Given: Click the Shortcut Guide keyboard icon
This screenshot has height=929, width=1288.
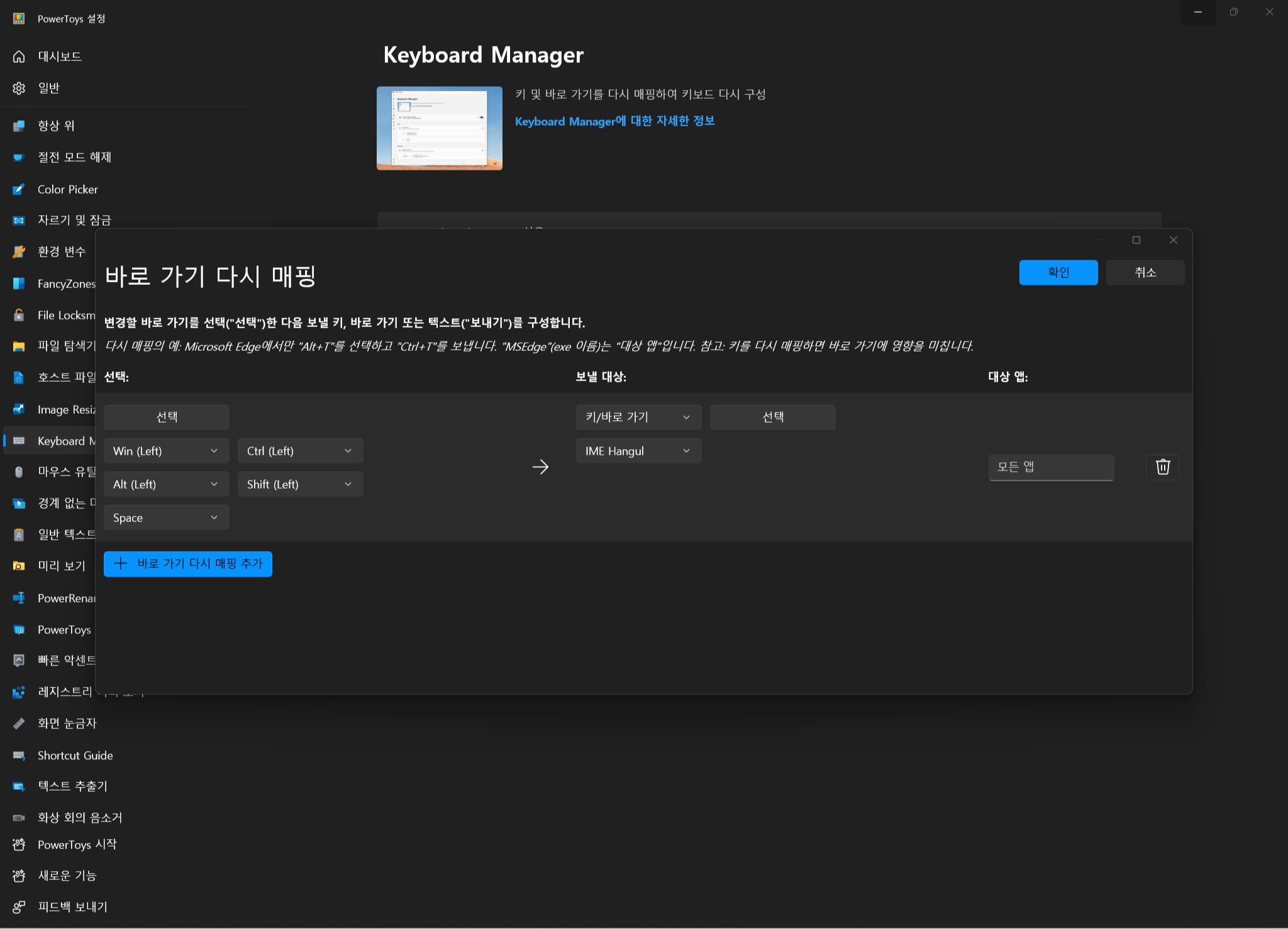Looking at the screenshot, I should [19, 755].
